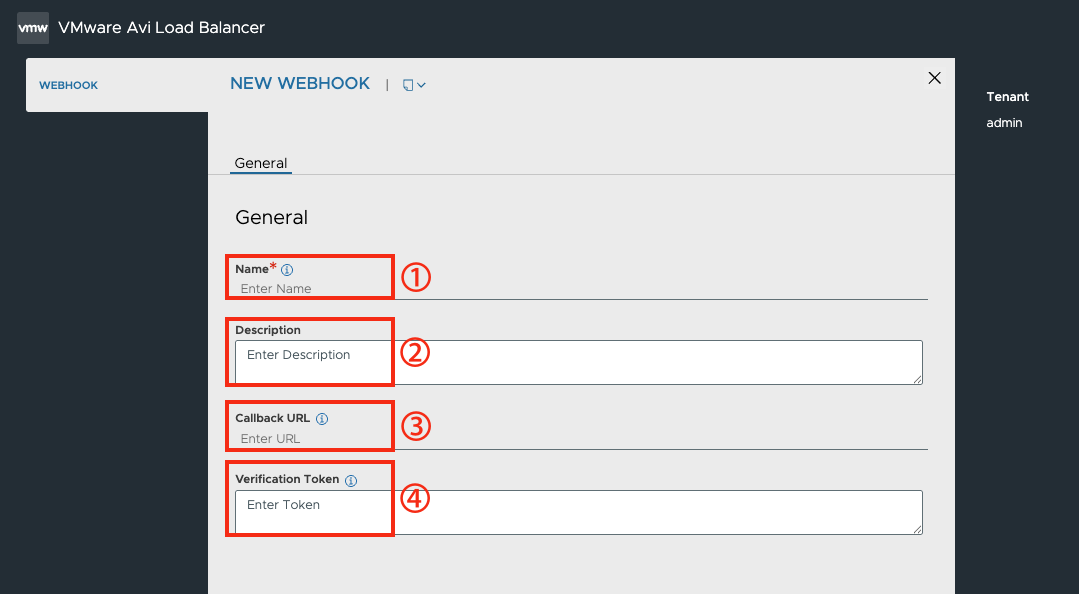1079x594 pixels.
Task: Click the Description field label
Action: [x=268, y=330]
